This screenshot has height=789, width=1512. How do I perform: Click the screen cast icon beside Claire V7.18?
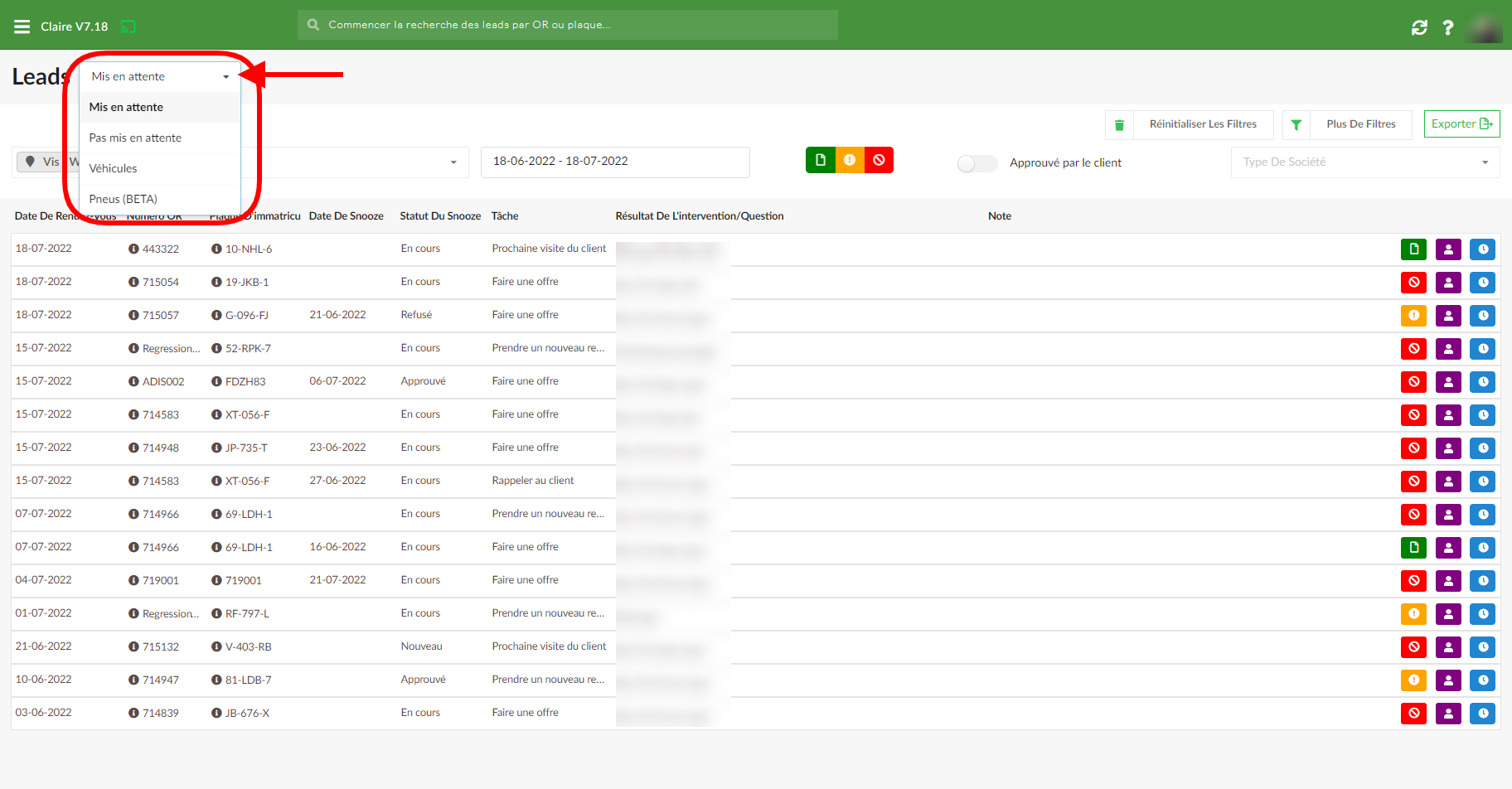[x=128, y=27]
